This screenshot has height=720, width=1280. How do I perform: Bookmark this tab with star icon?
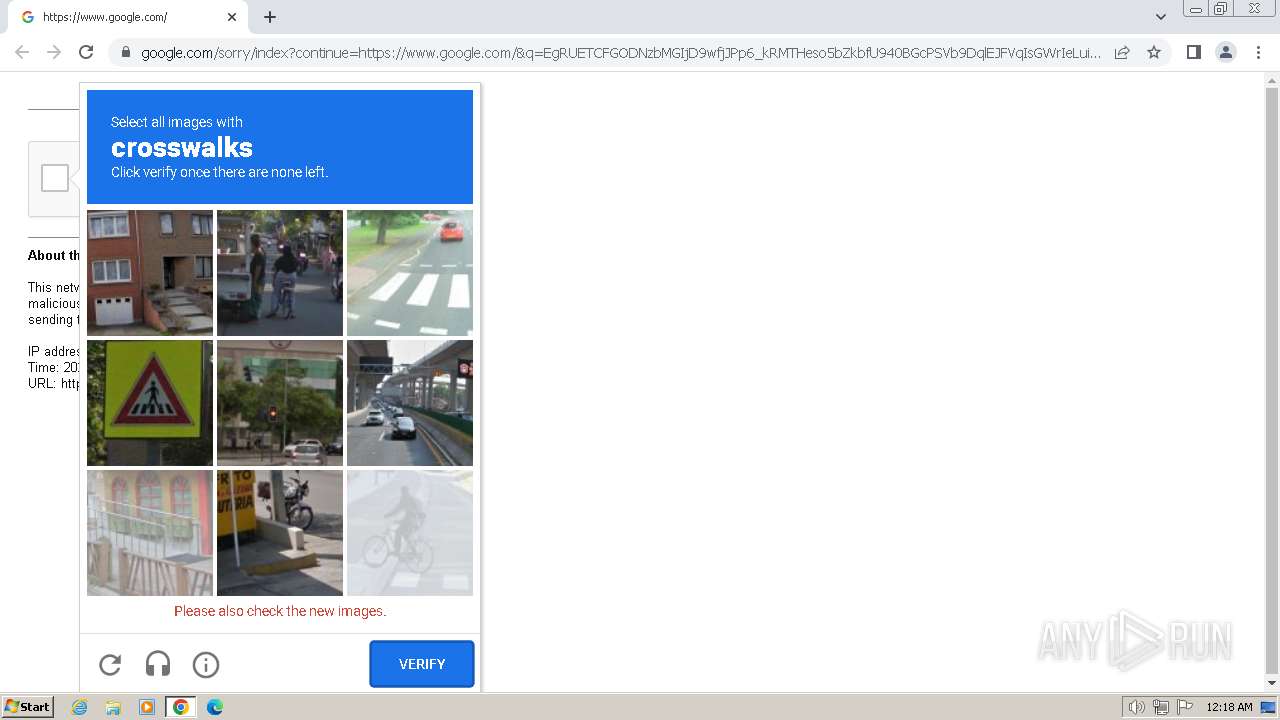(x=1154, y=52)
